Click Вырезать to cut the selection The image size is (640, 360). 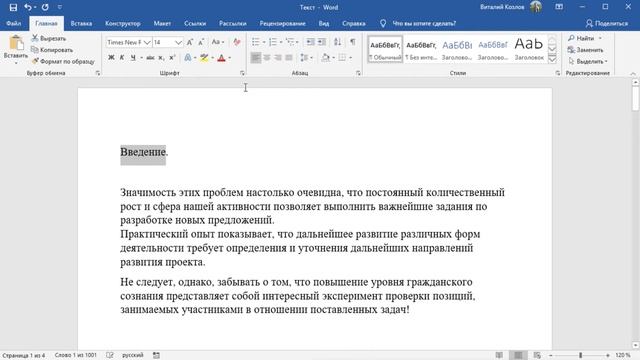point(49,38)
